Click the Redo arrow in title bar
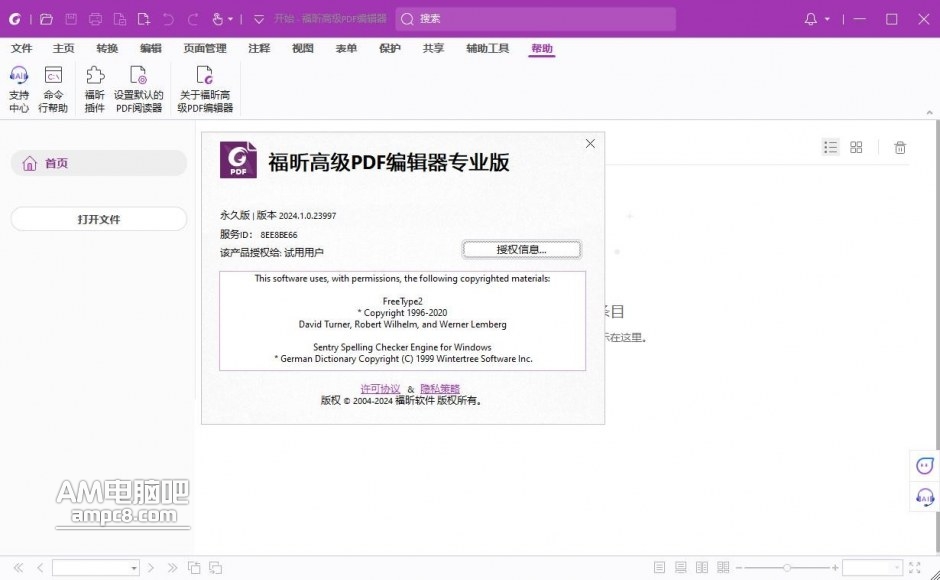This screenshot has width=940, height=580. click(x=193, y=19)
